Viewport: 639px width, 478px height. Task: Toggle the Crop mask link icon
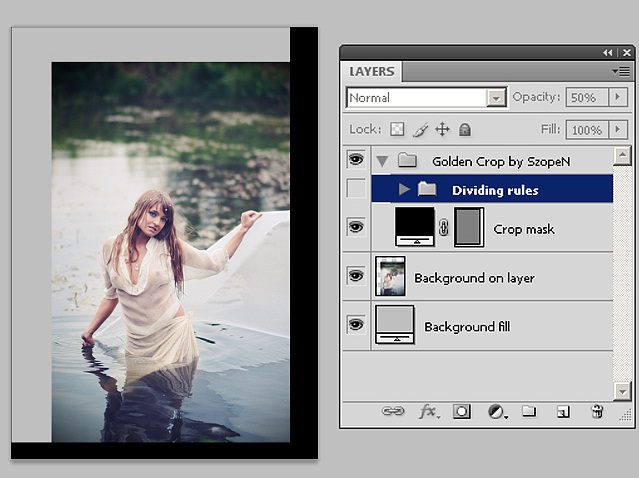pyautogui.click(x=444, y=227)
